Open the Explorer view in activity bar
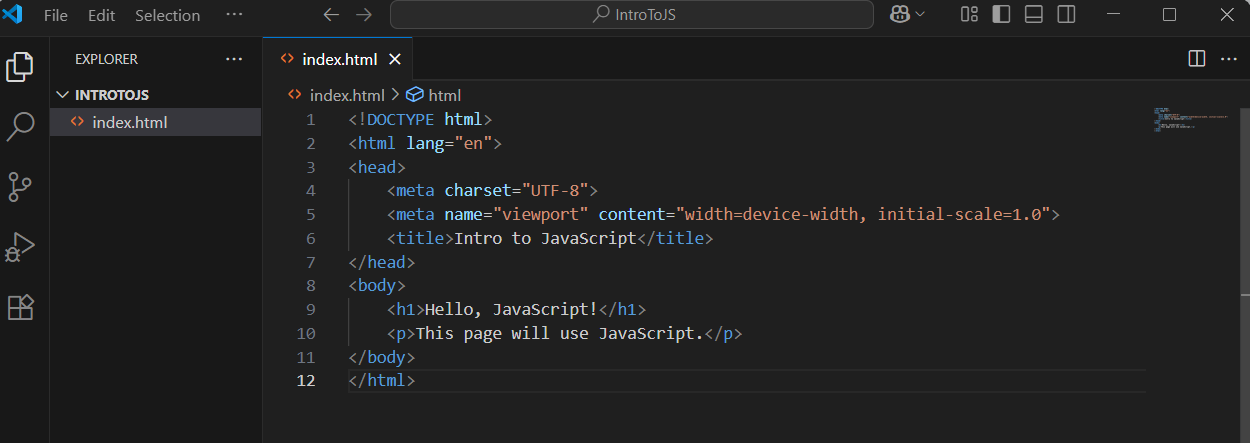 coord(20,67)
